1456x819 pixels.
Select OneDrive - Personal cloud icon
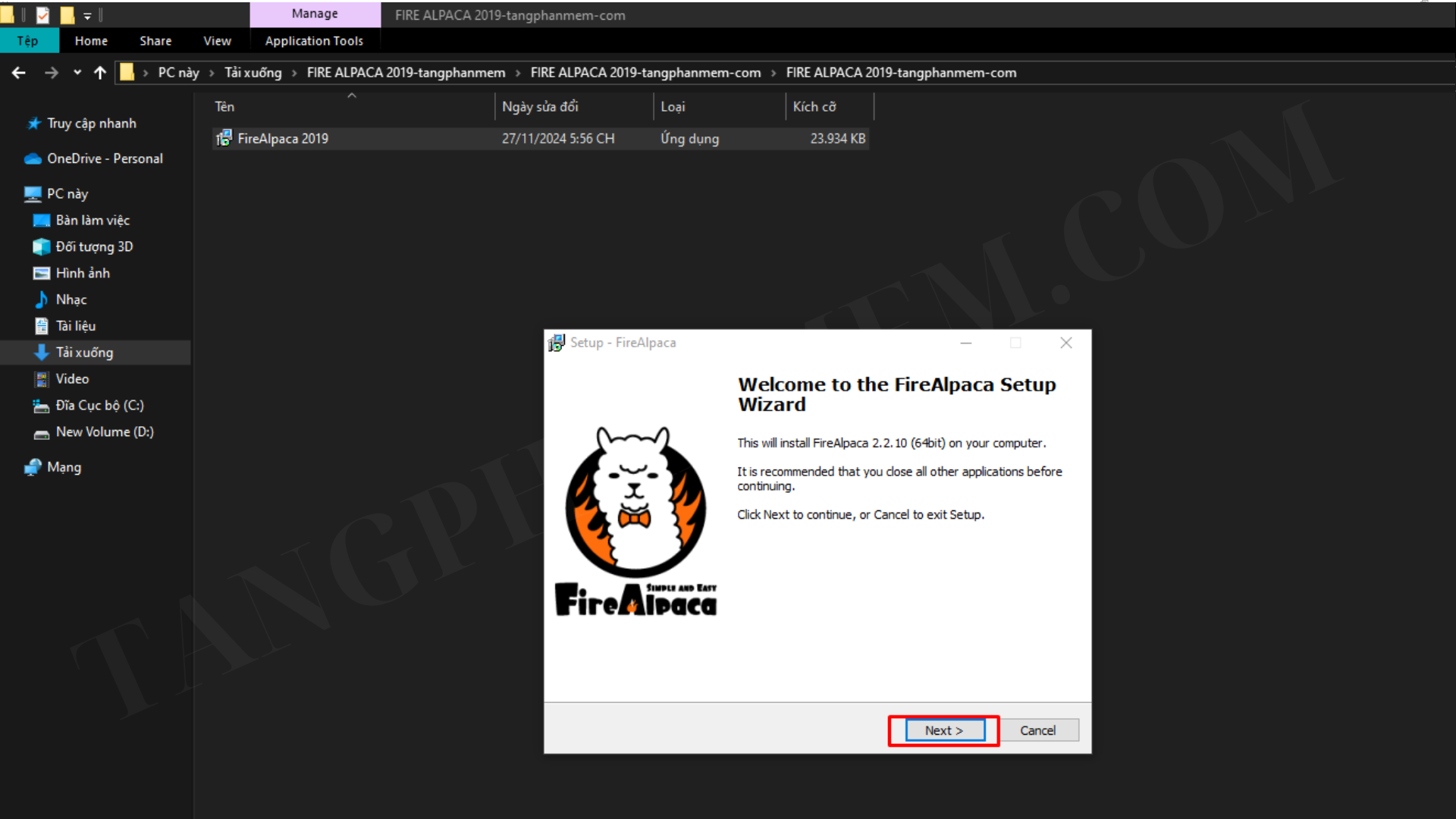33,158
